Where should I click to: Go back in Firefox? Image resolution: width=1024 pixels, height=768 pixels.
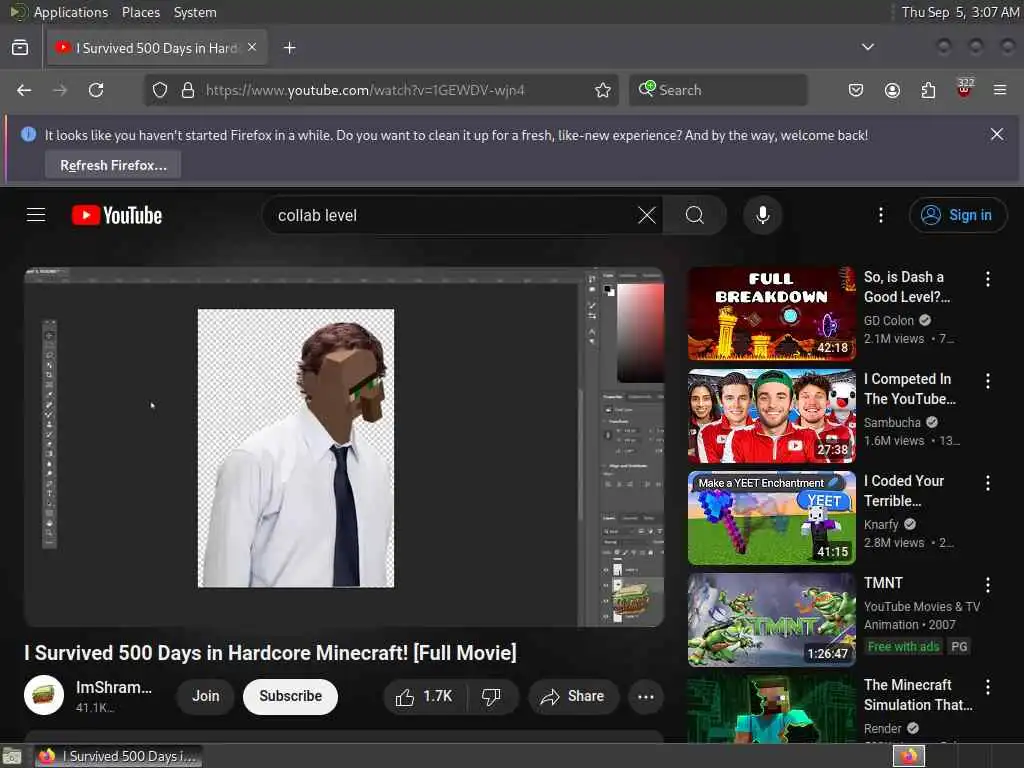tap(24, 90)
